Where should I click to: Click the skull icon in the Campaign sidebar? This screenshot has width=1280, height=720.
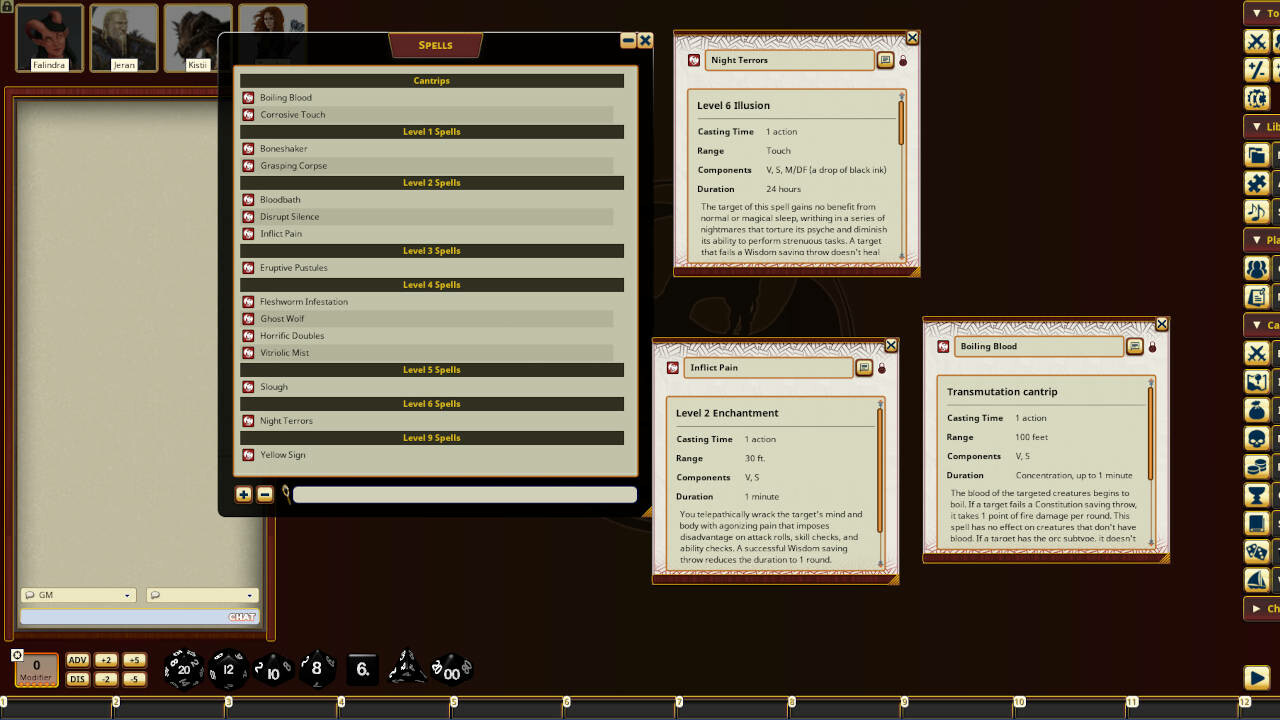[1257, 437]
